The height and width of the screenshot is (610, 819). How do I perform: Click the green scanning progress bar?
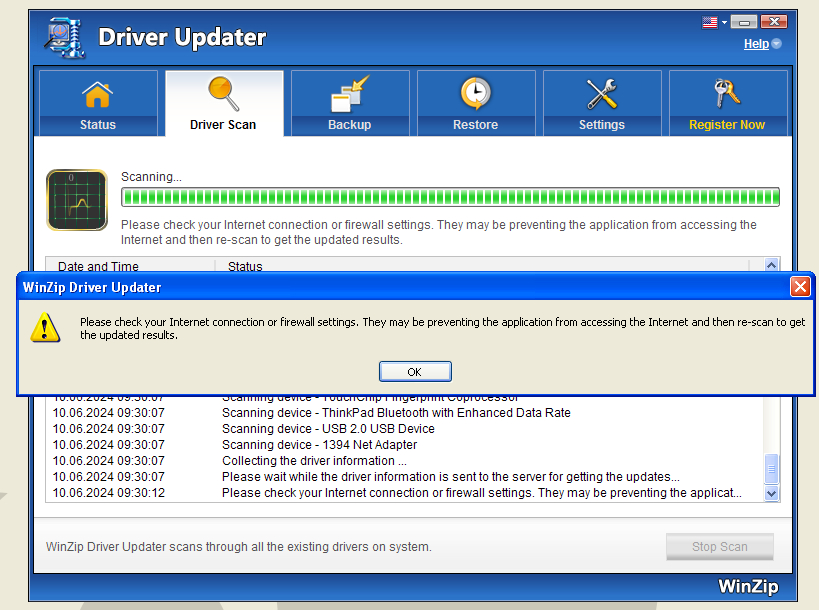[x=450, y=197]
